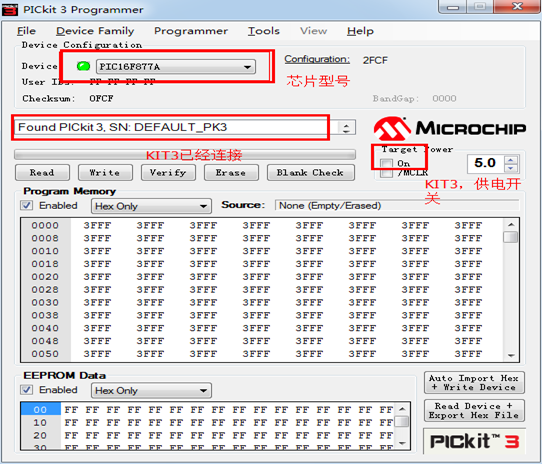Click the Verify button
This screenshot has height=464, width=542.
[168, 173]
